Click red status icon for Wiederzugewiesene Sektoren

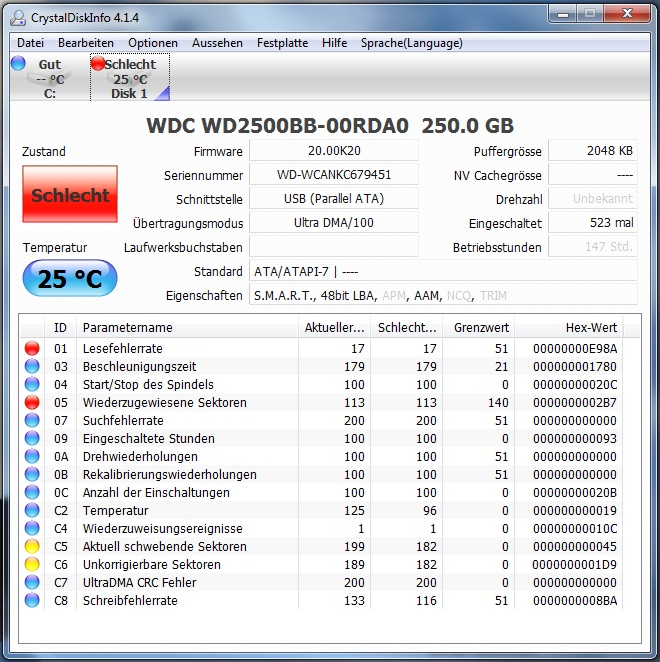point(32,402)
